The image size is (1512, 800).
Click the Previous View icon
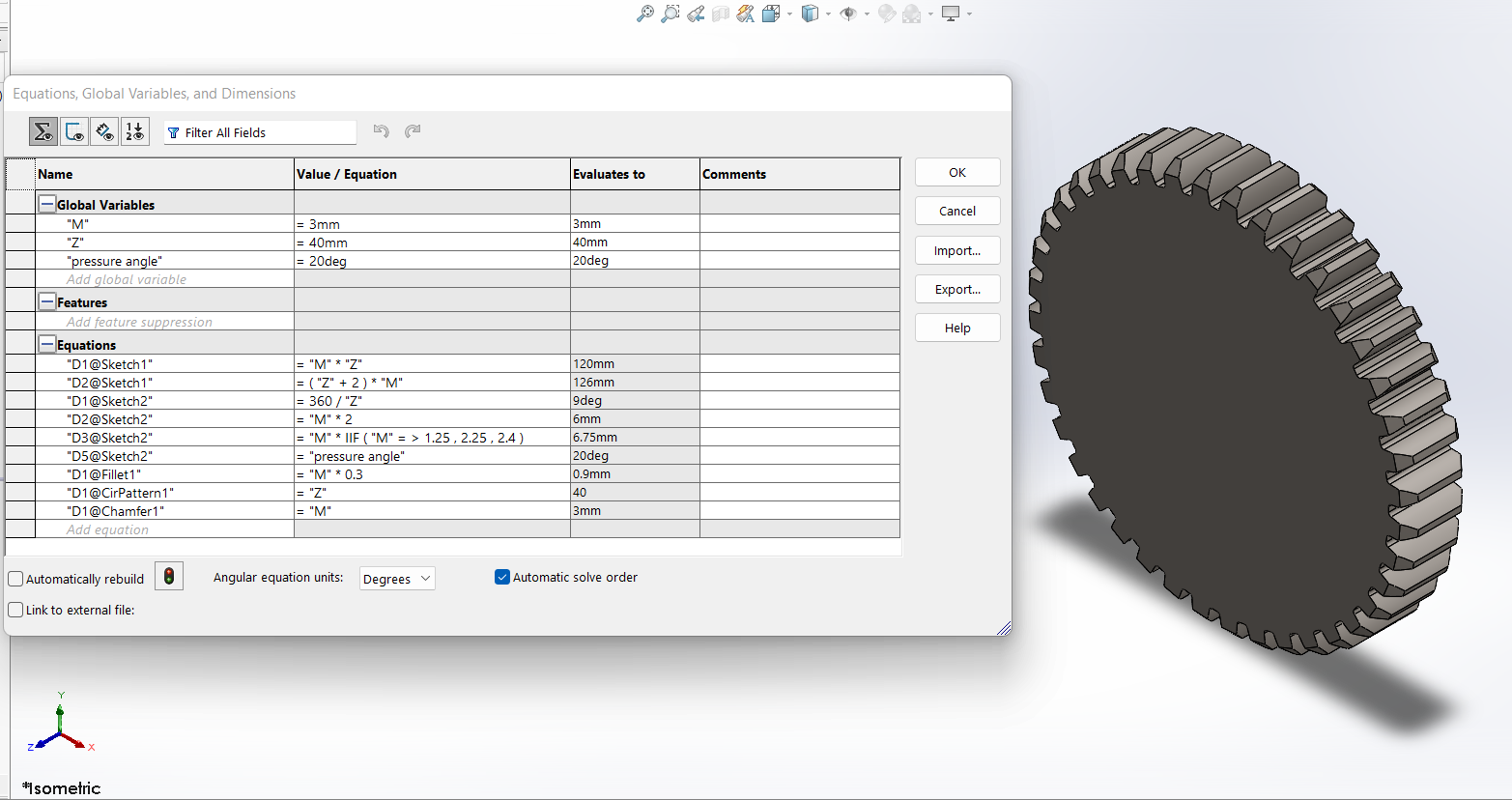696,14
